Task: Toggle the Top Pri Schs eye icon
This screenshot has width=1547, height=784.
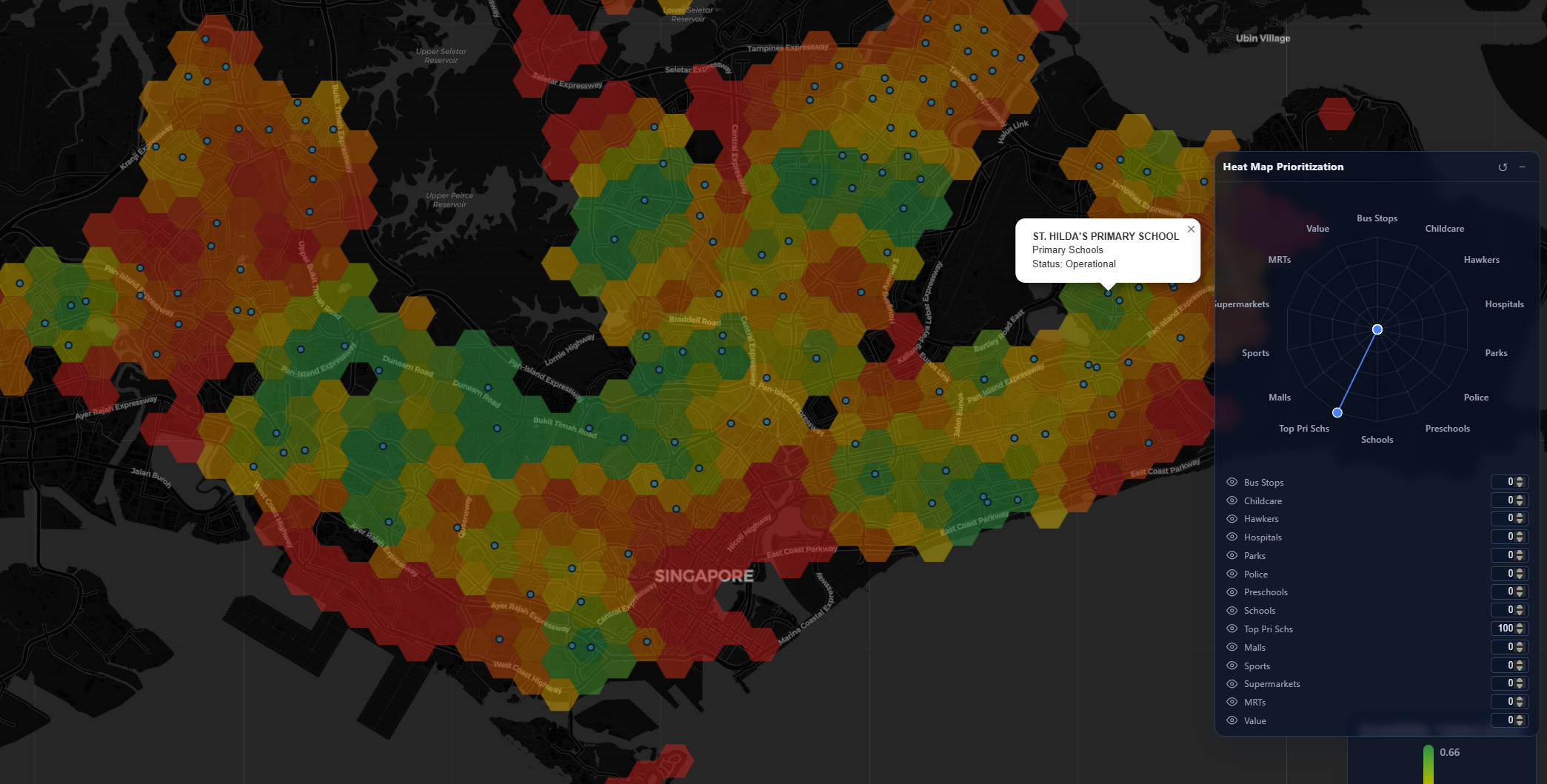Action: click(x=1232, y=629)
